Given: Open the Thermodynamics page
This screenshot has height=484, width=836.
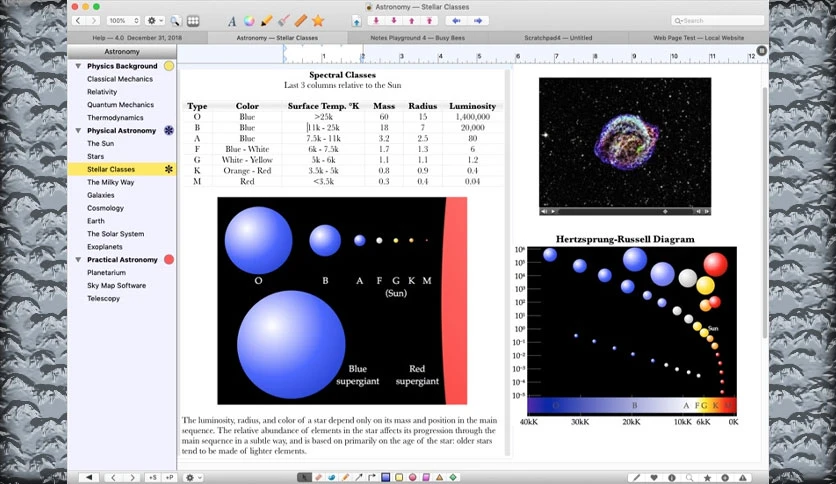Looking at the screenshot, I should pyautogui.click(x=115, y=118).
